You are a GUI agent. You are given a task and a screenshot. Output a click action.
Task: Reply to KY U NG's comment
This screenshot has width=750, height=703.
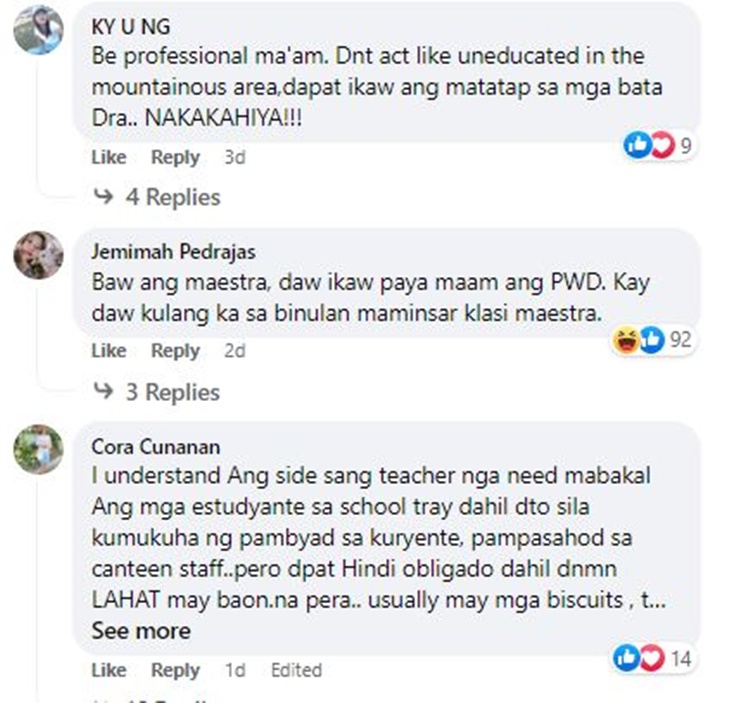tap(176, 157)
